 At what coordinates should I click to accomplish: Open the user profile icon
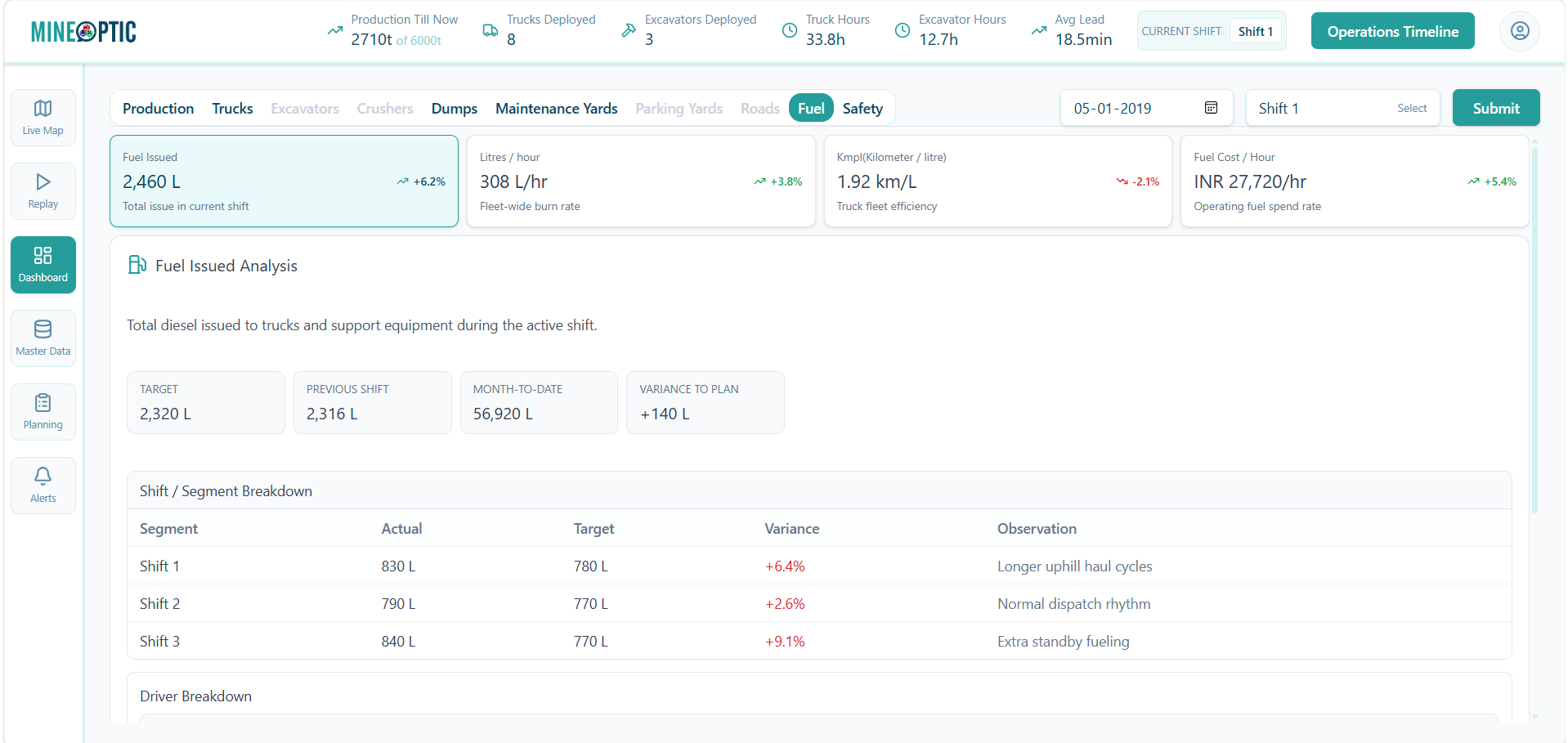pyautogui.click(x=1519, y=30)
